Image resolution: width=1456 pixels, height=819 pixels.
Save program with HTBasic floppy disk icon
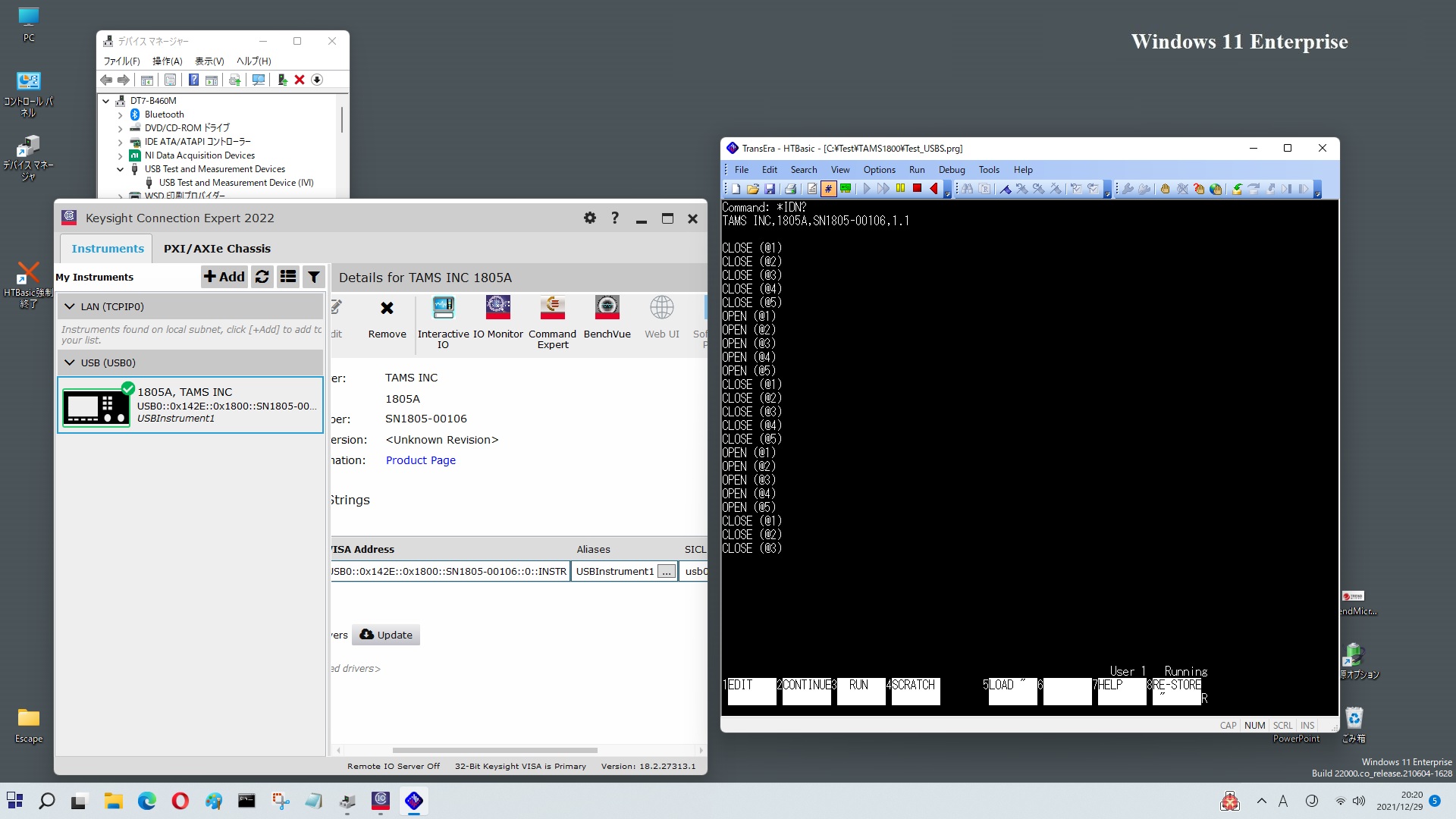pyautogui.click(x=770, y=189)
